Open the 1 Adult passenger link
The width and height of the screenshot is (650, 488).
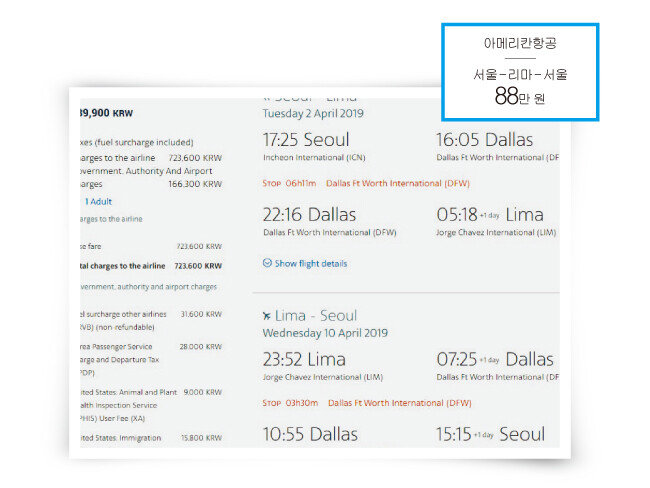98,202
